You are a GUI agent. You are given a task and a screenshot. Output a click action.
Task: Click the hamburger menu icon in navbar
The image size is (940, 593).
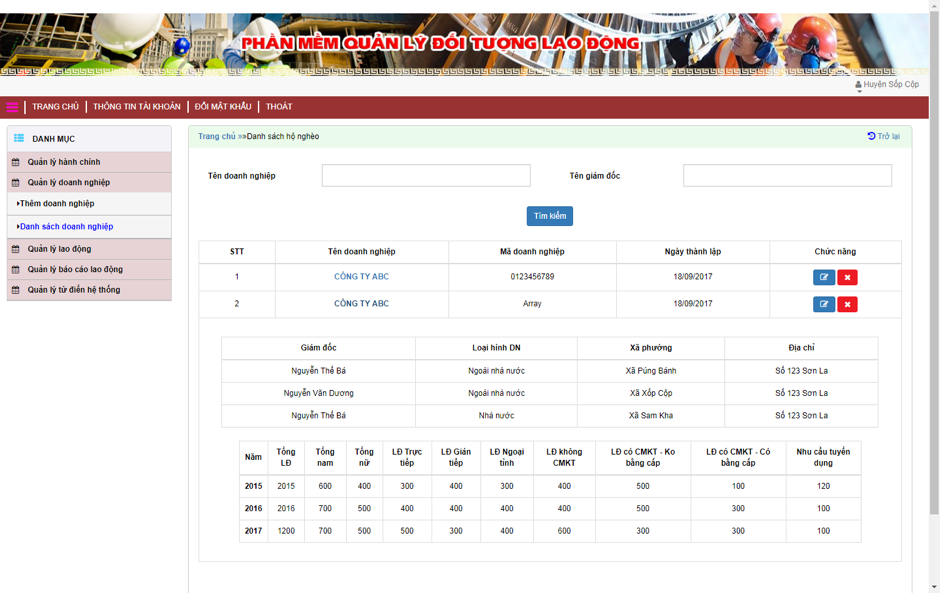tap(12, 107)
